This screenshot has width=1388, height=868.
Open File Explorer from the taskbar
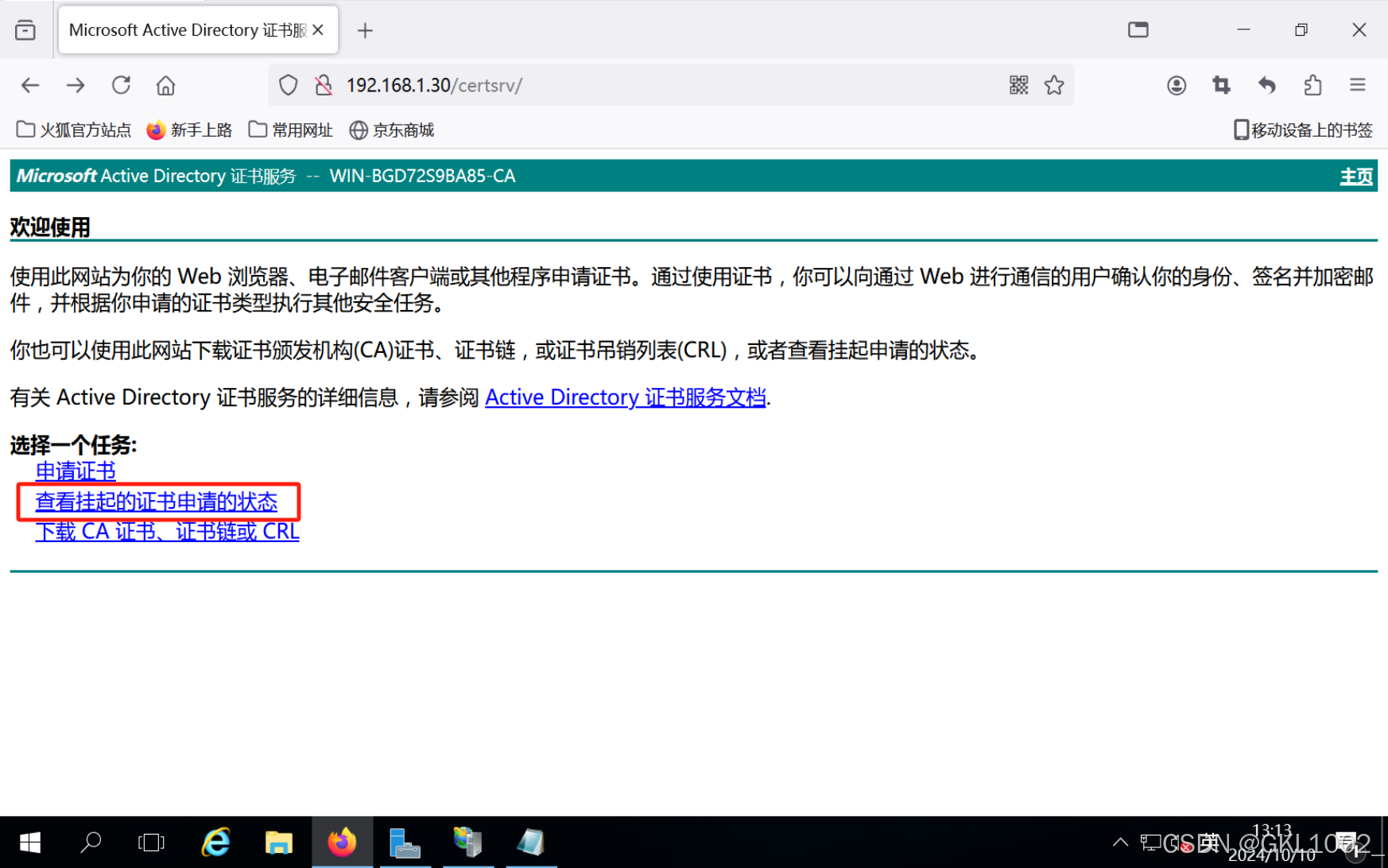coord(278,843)
